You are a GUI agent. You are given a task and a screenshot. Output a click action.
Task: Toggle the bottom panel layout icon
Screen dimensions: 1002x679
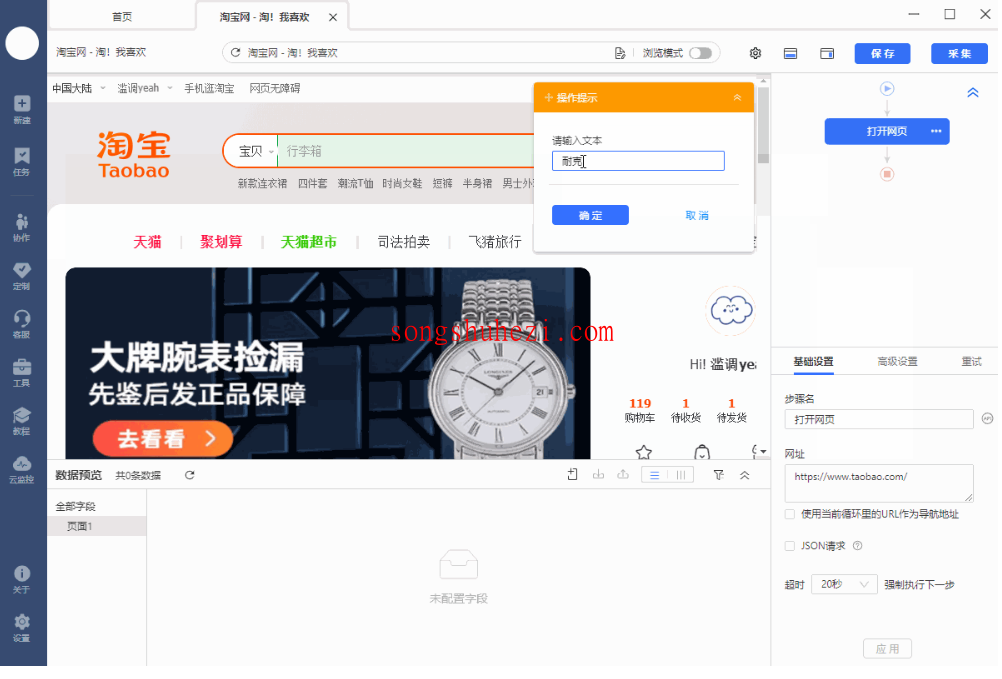790,53
